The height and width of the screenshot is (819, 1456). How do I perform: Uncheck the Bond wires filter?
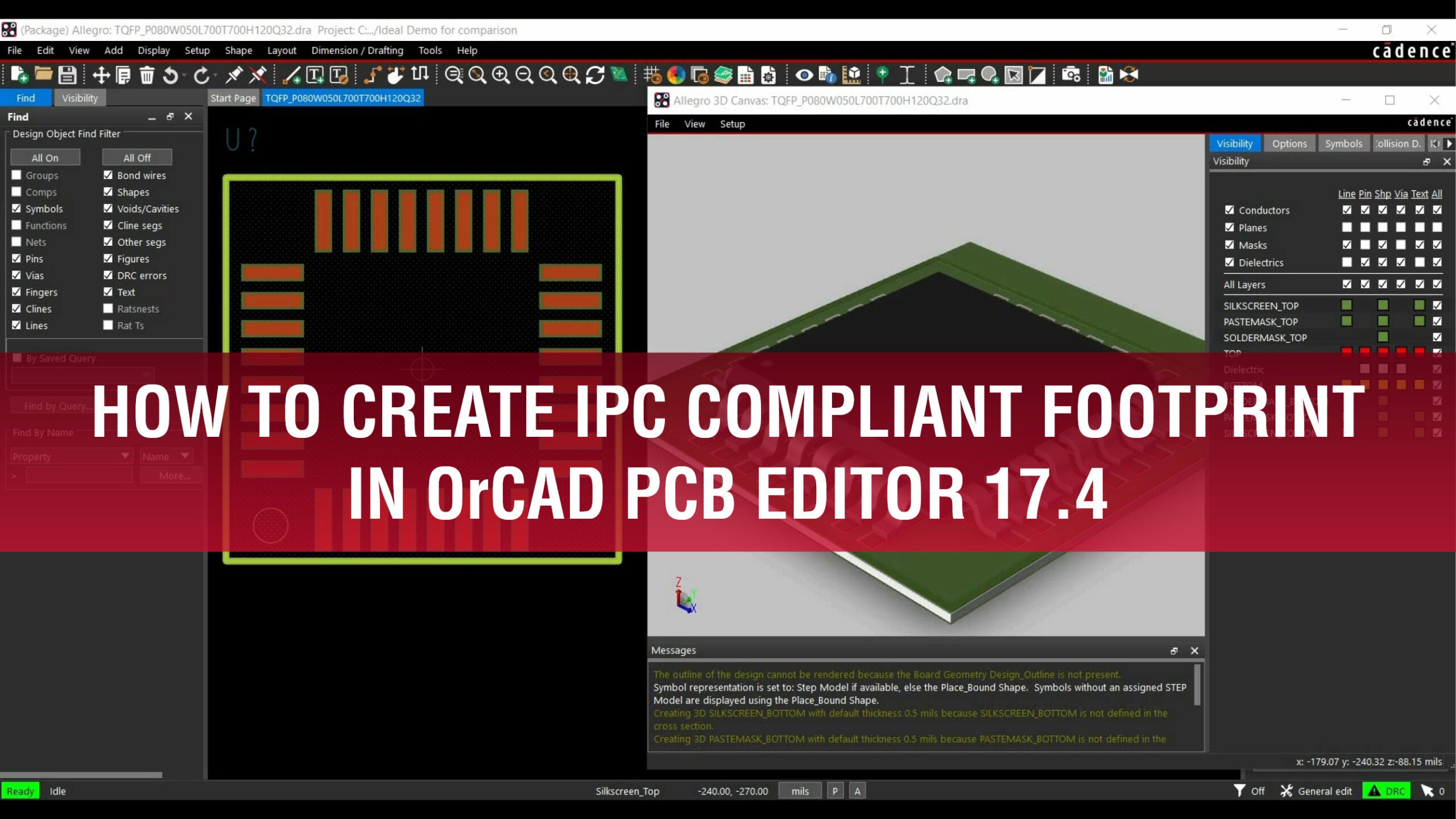[x=108, y=175]
